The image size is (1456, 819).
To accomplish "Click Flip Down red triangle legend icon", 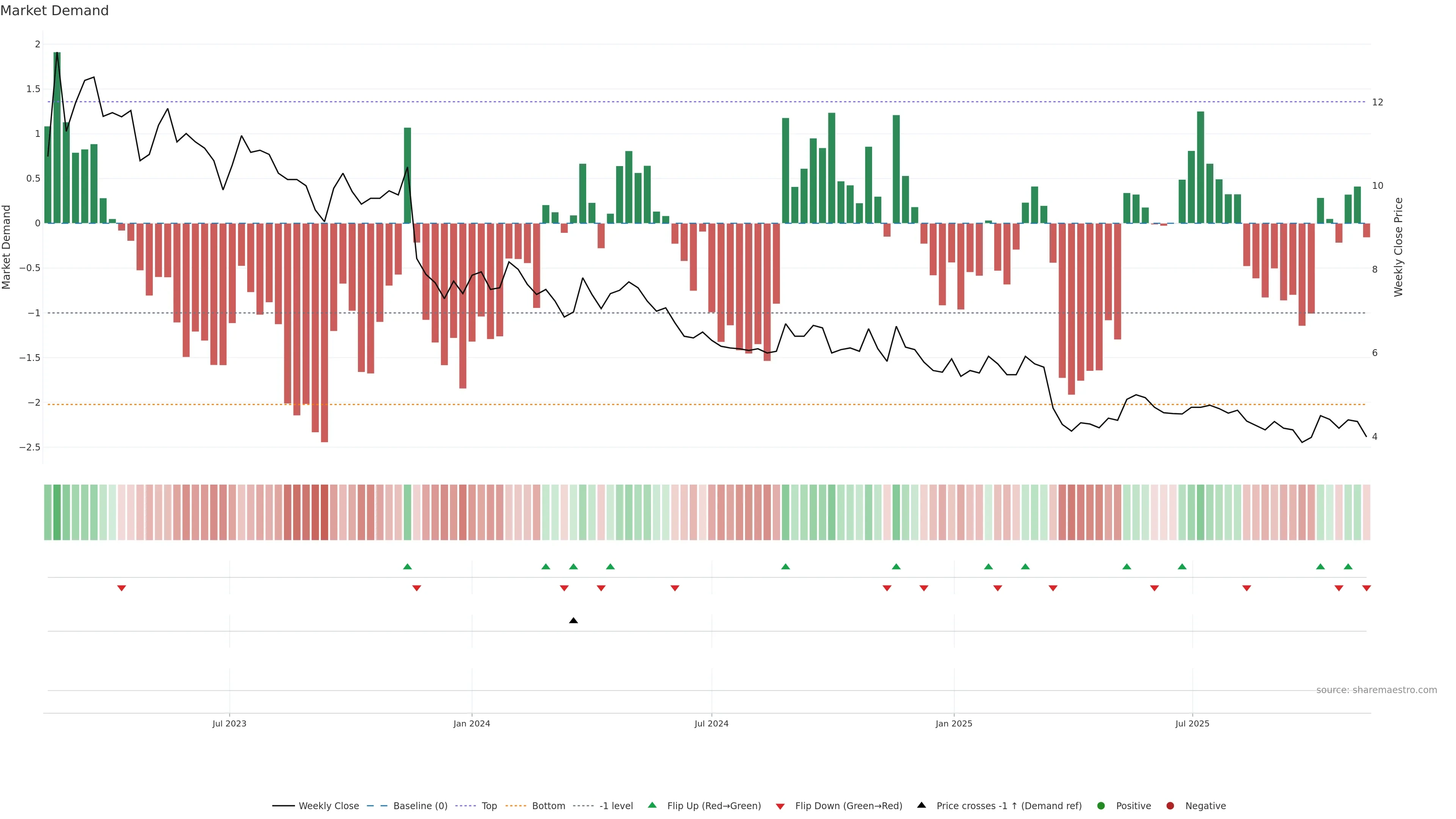I will [780, 806].
